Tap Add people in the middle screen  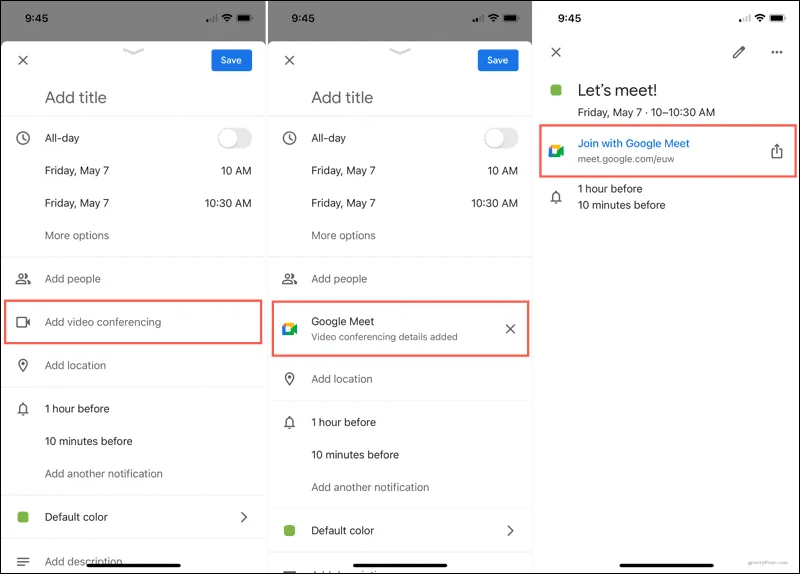(x=339, y=279)
